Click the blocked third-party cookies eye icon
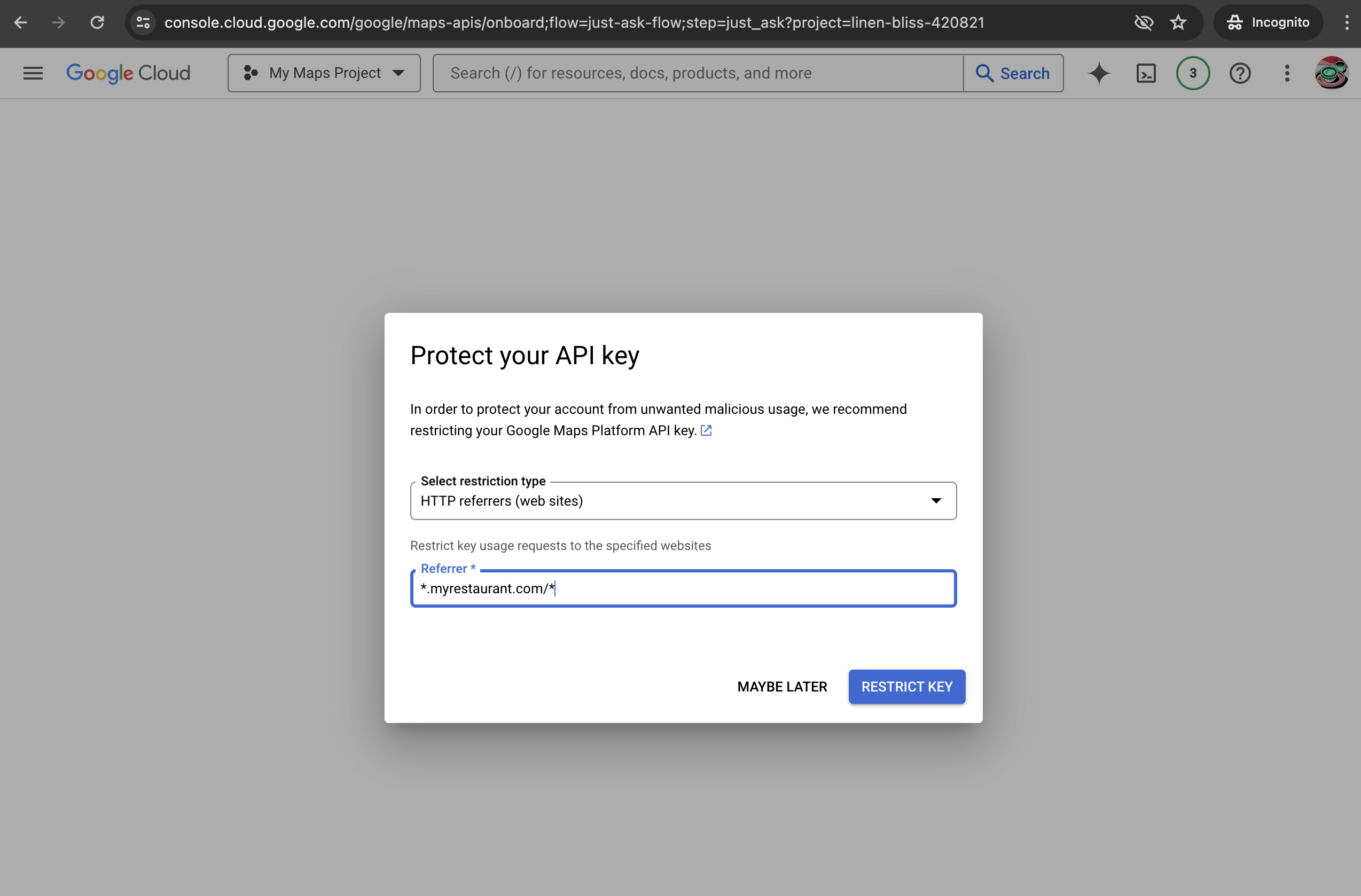Image resolution: width=1361 pixels, height=896 pixels. coord(1144,22)
